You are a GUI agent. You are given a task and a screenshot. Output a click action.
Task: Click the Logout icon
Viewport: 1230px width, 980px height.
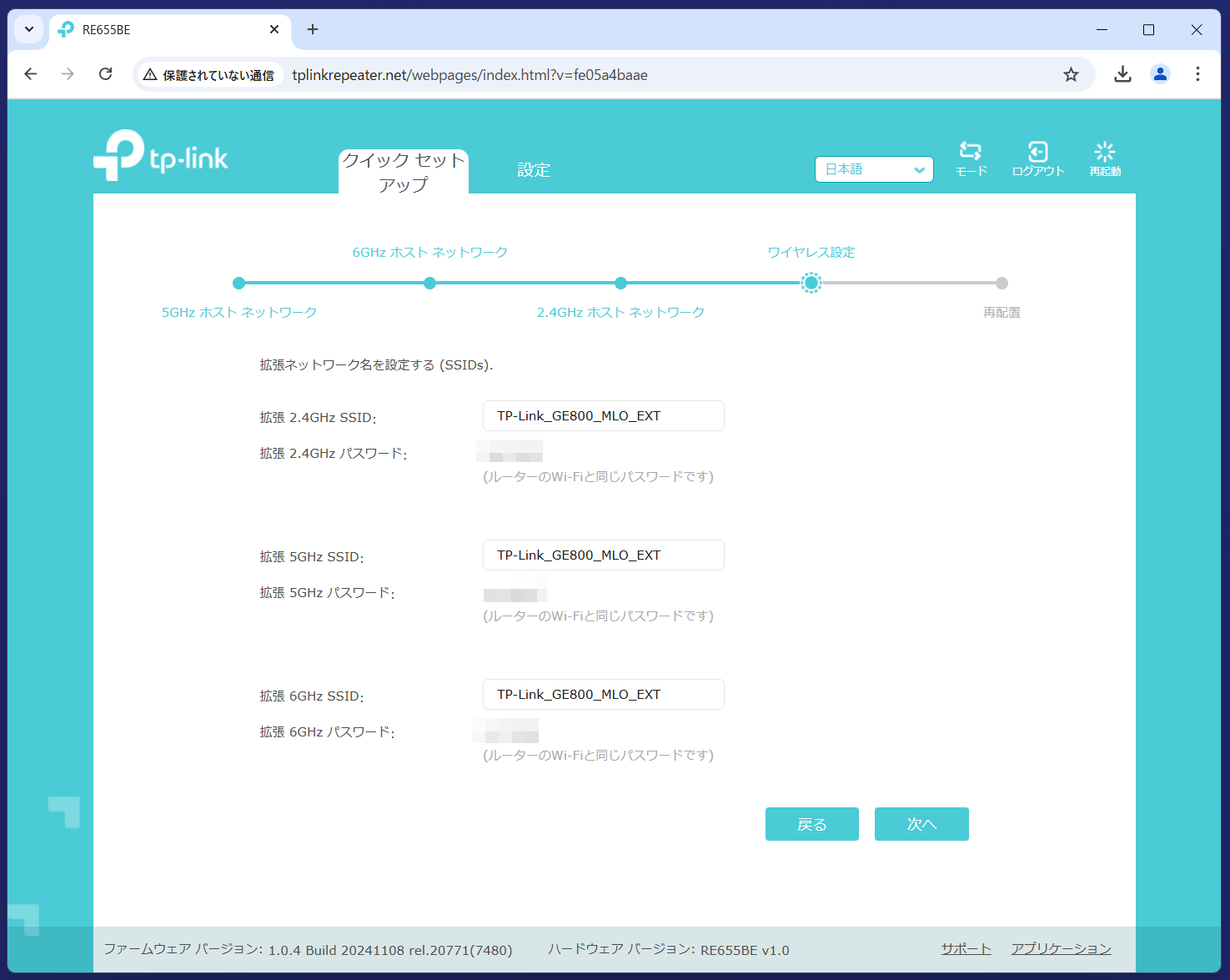coord(1037,151)
